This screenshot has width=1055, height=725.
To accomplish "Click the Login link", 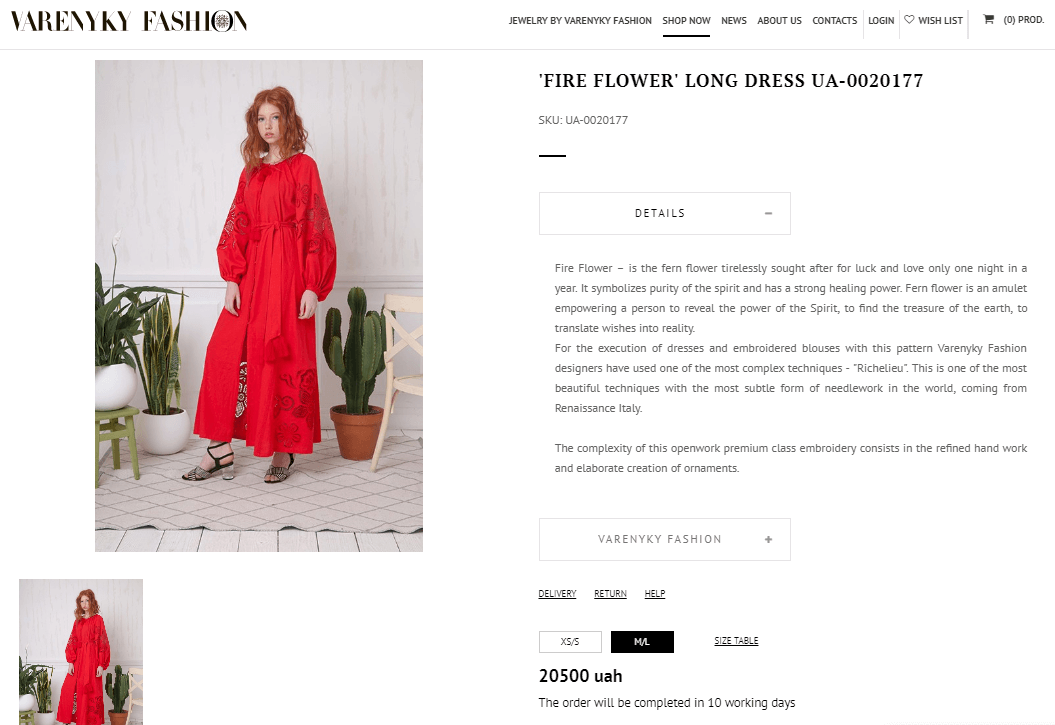I will (881, 21).
